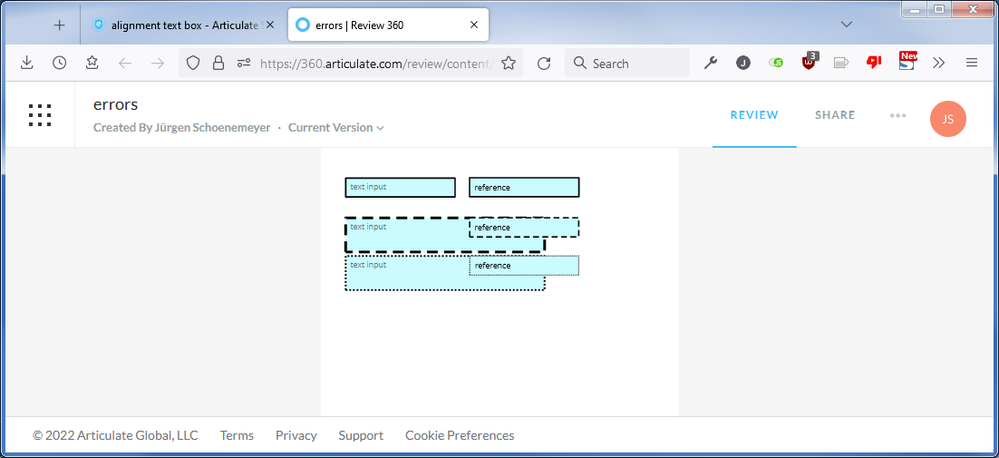This screenshot has height=458, width=999.
Task: Open browsing history clock icon
Action: (x=60, y=63)
